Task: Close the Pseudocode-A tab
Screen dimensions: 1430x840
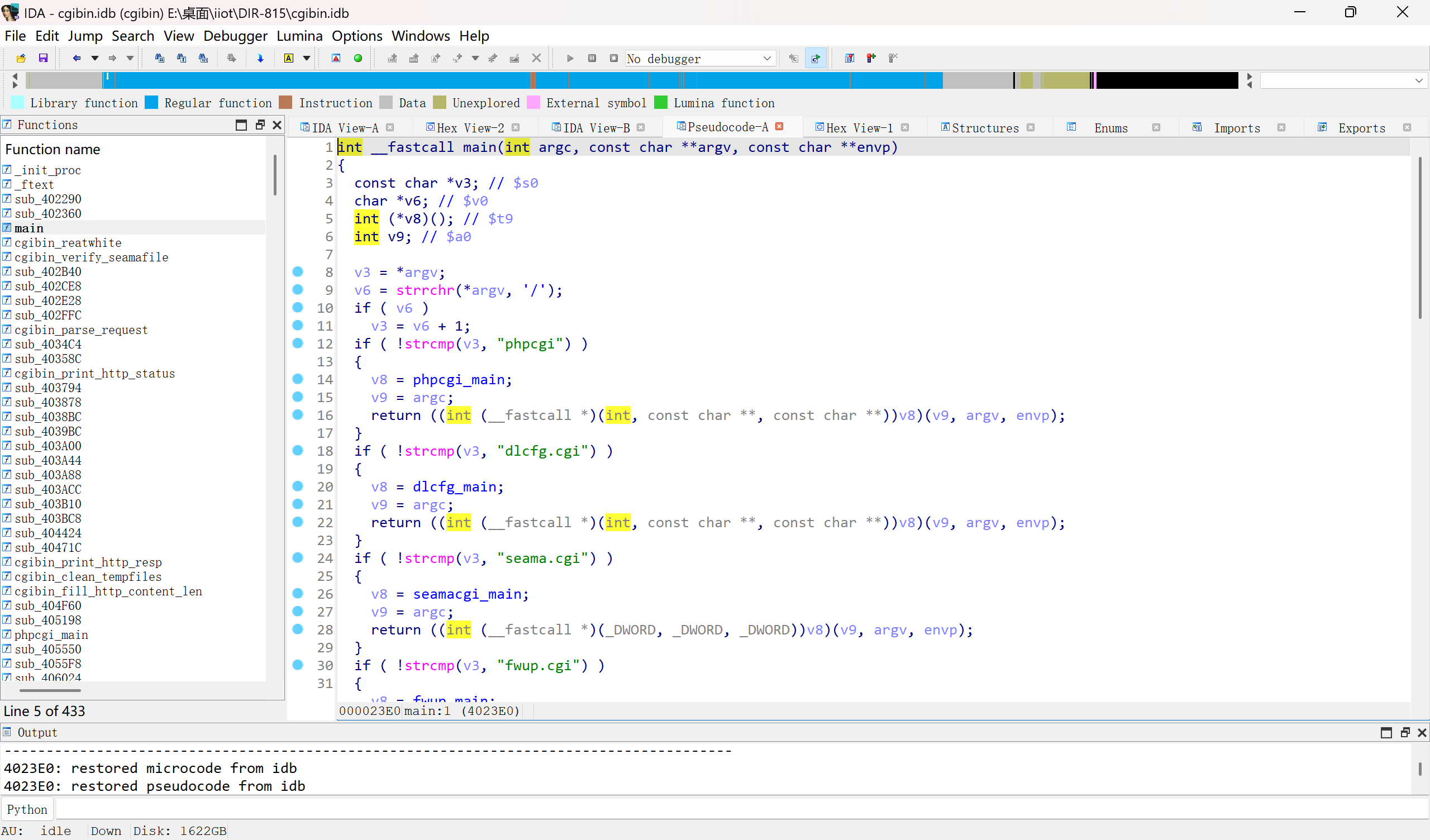Action: click(x=779, y=127)
